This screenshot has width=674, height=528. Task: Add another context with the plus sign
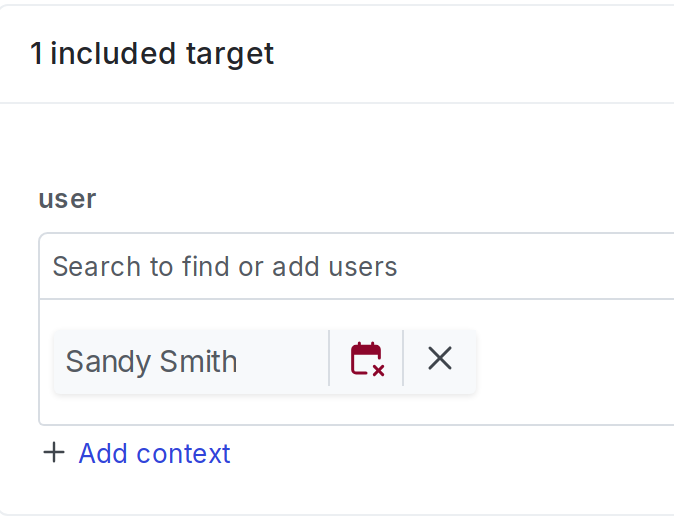[x=54, y=453]
